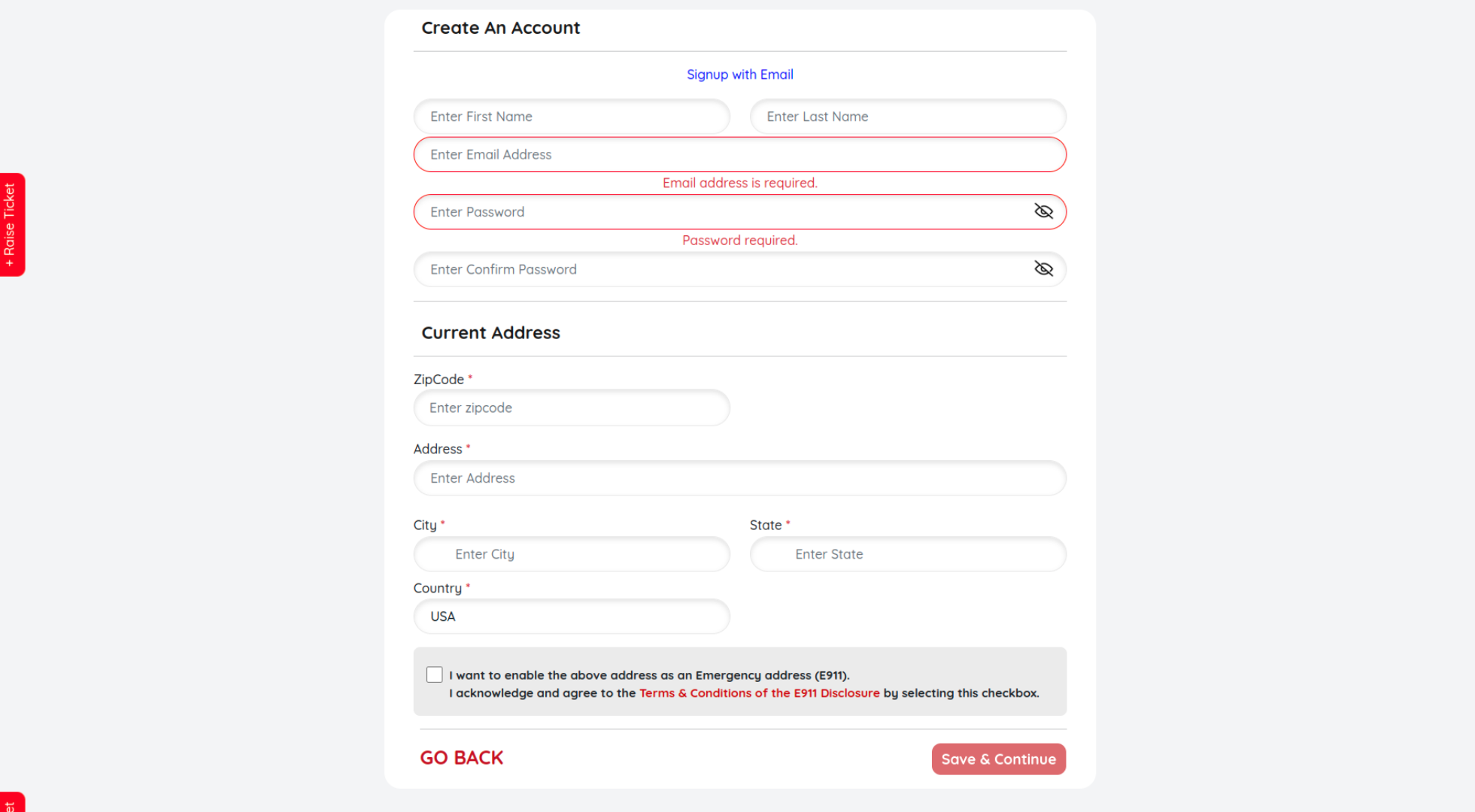1475x812 pixels.
Task: Open the Terms & Conditions E911 Disclosure link
Action: [759, 693]
